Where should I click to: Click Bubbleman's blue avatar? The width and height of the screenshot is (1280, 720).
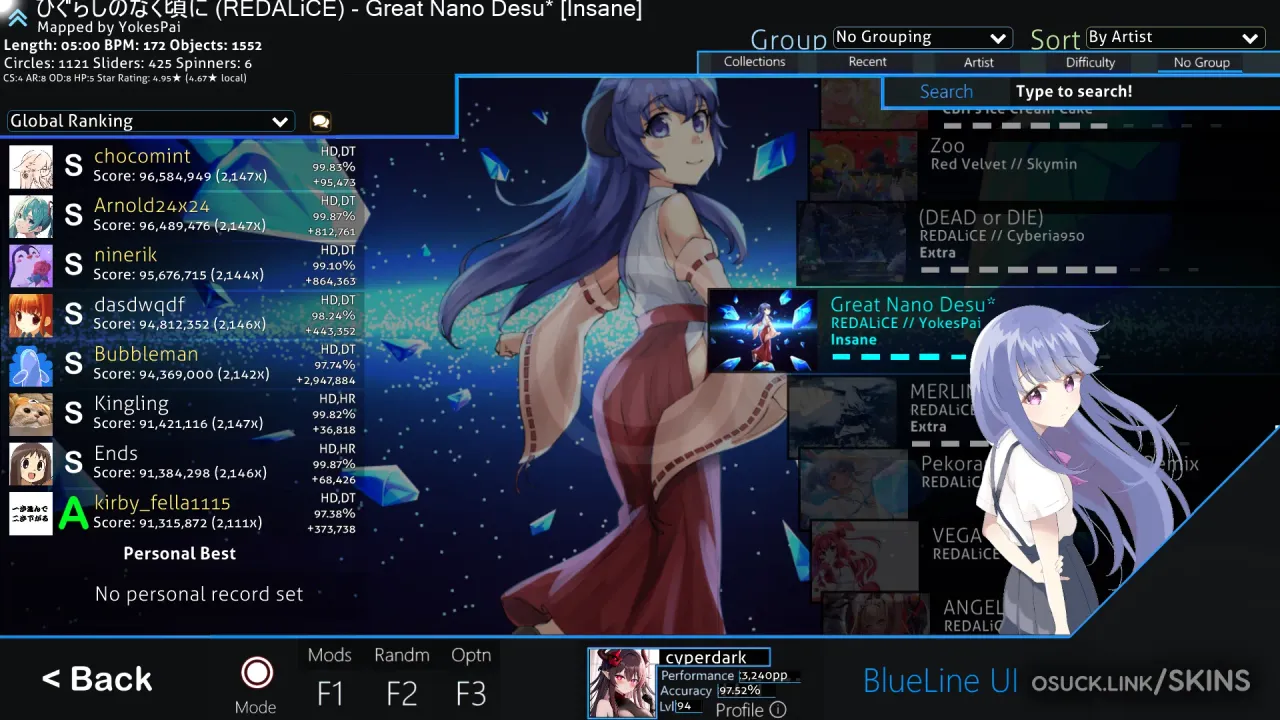pos(31,365)
